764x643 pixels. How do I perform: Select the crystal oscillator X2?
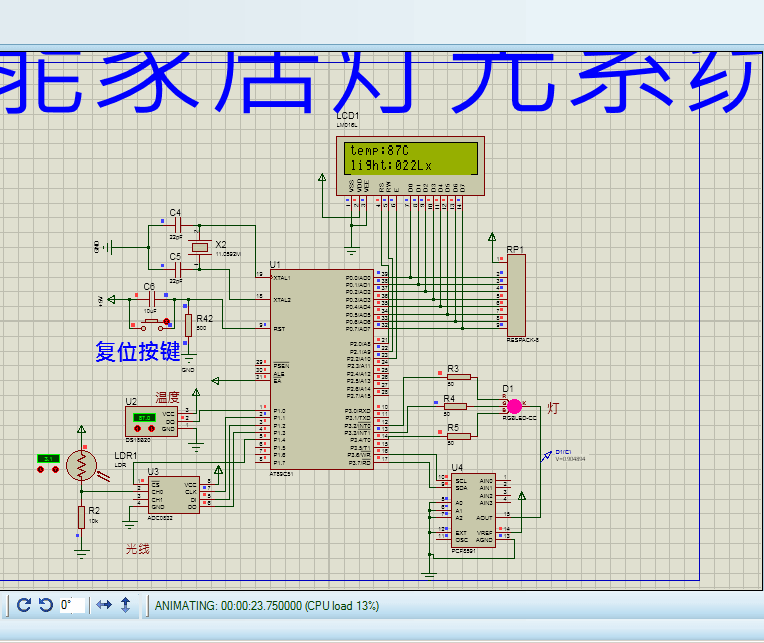[x=201, y=247]
